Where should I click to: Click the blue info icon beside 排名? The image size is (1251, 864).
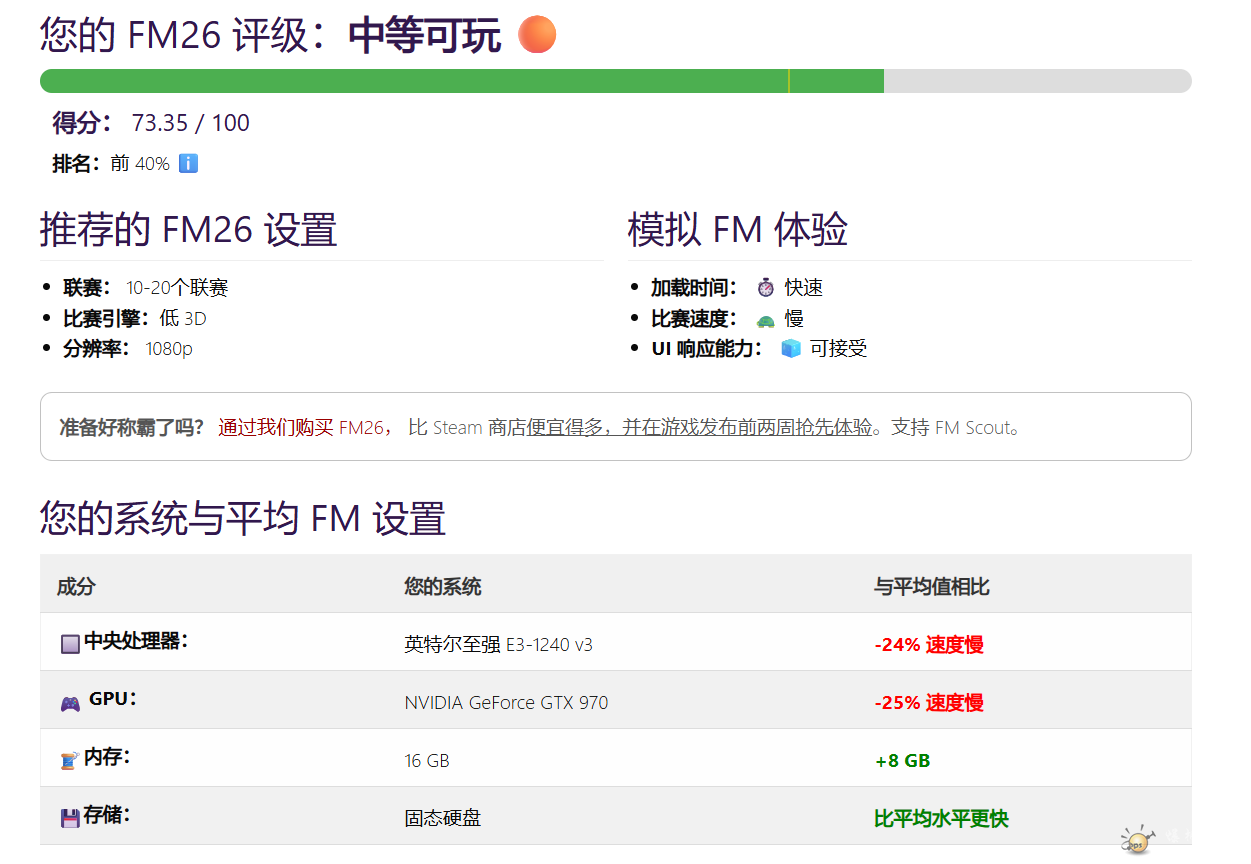tap(188, 163)
